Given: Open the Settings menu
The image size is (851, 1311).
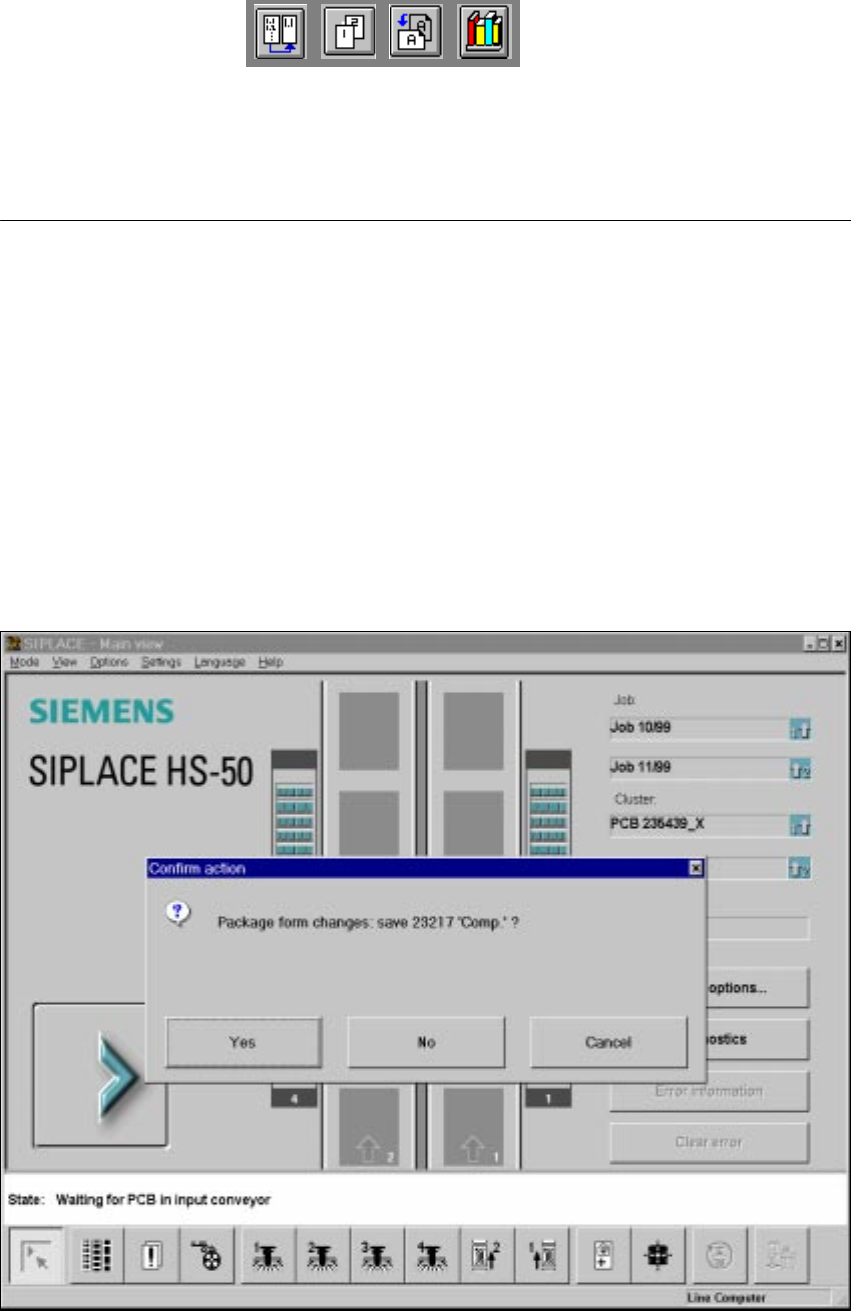Looking at the screenshot, I should tap(160, 662).
